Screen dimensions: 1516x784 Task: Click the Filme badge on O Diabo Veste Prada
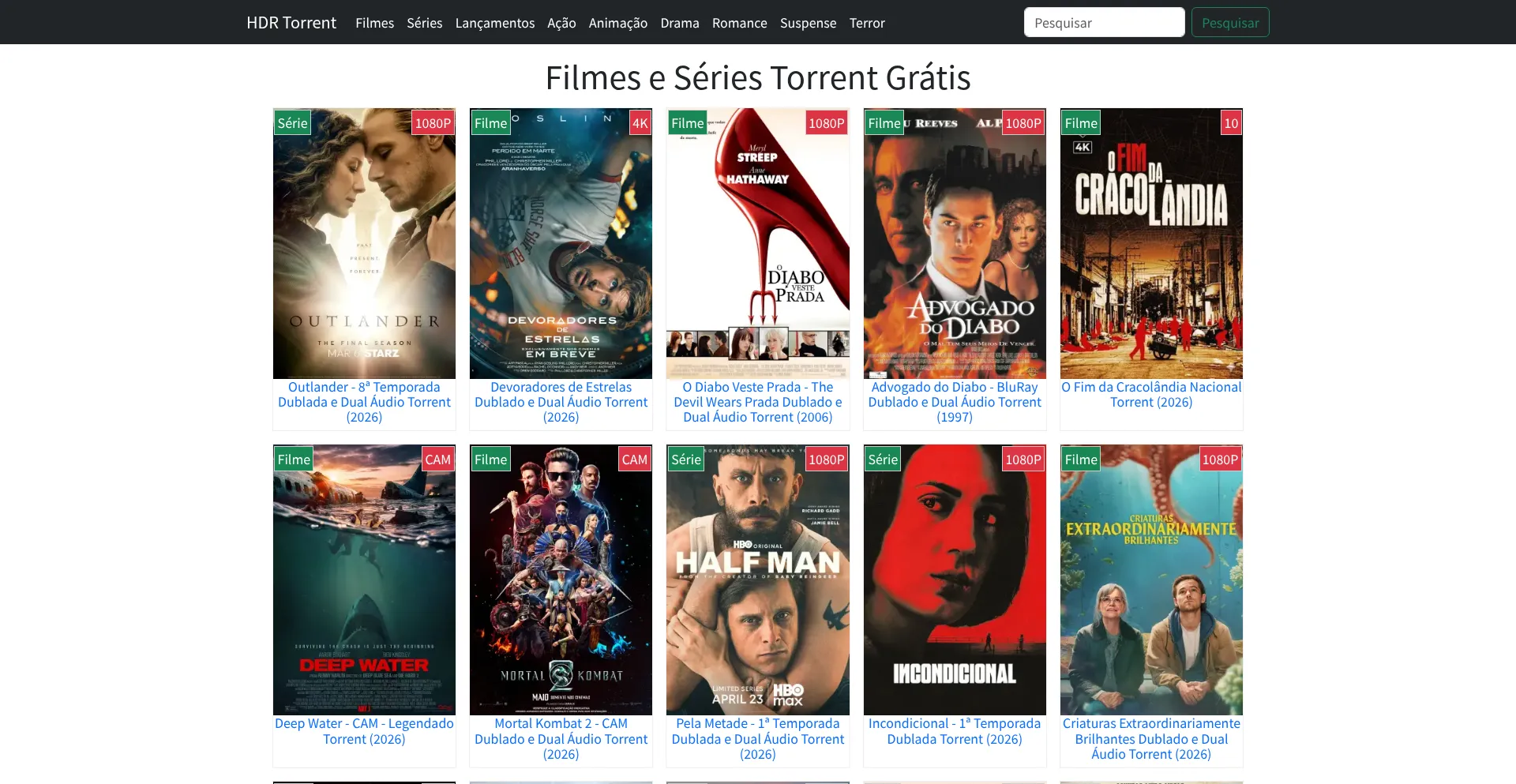[687, 123]
